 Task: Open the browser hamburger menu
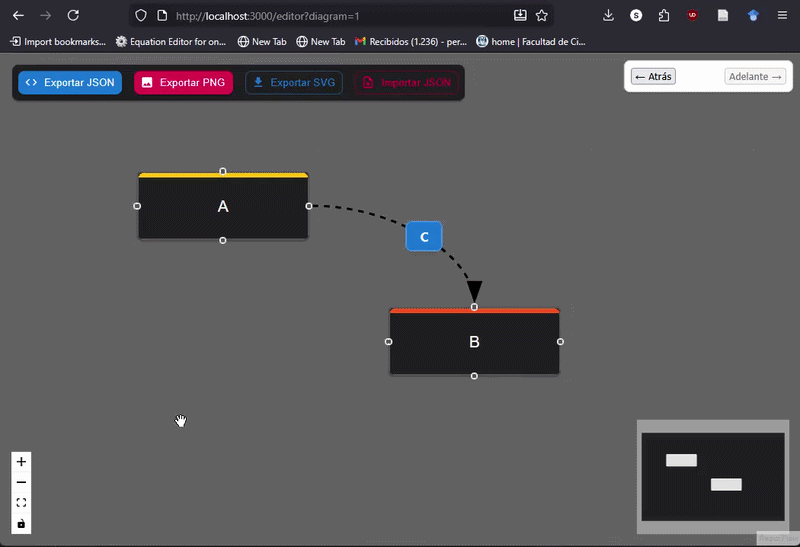tap(782, 16)
